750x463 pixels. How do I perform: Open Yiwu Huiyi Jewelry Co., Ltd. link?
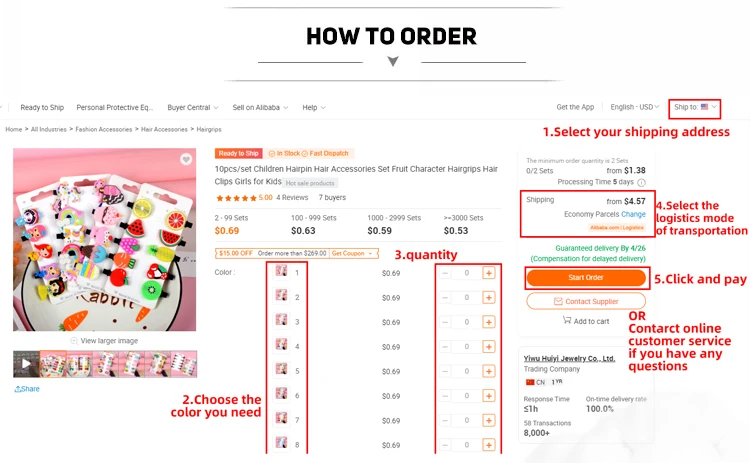coord(569,358)
